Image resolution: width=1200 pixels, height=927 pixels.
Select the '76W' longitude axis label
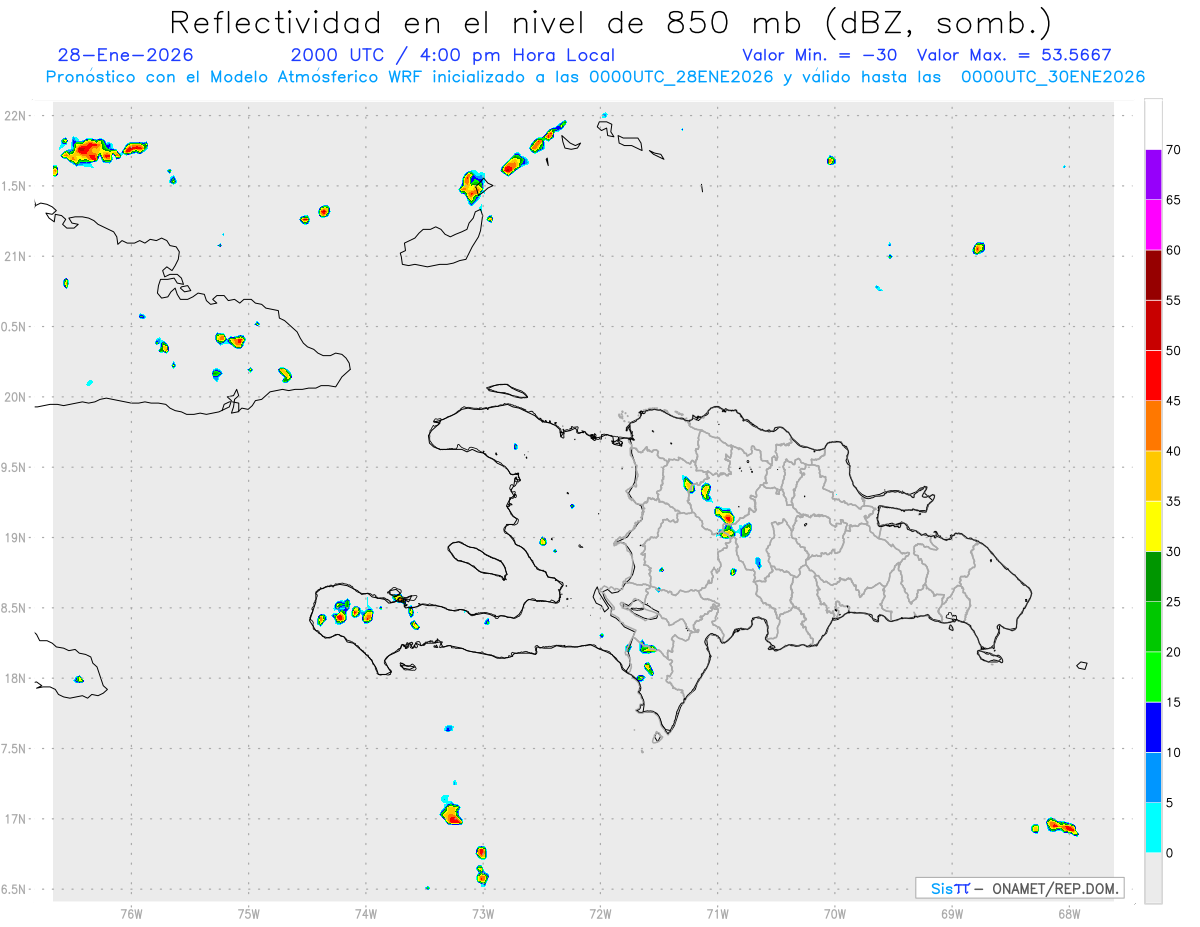point(131,913)
